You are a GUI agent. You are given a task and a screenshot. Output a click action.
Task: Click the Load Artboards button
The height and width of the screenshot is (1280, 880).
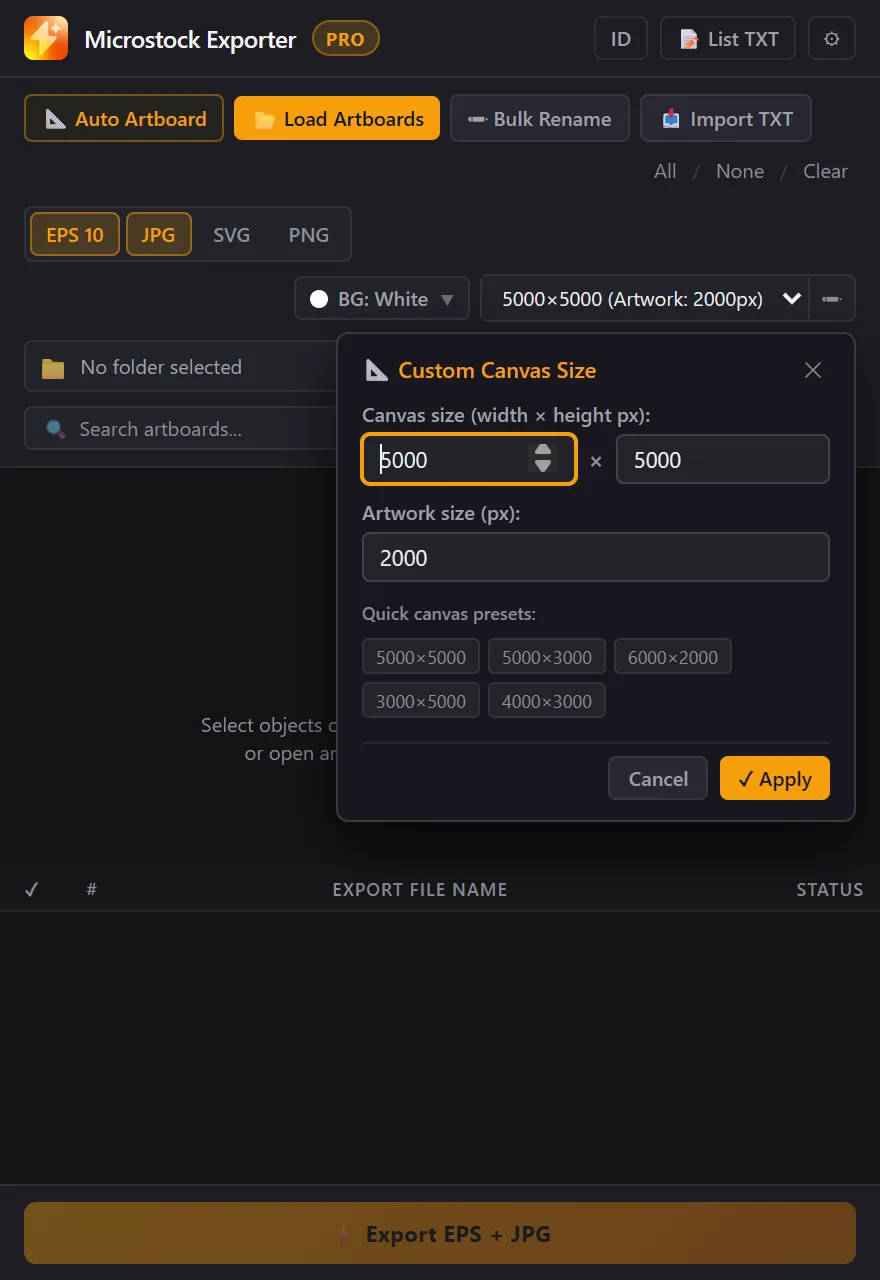click(337, 119)
